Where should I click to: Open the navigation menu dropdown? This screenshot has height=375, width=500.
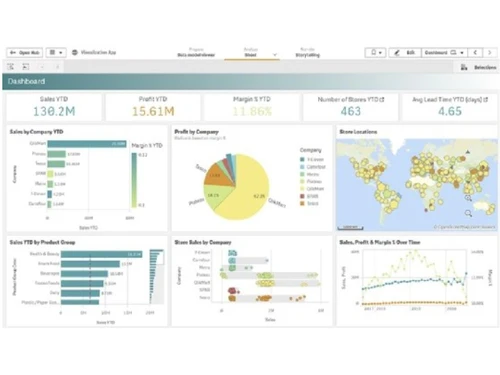[56, 53]
